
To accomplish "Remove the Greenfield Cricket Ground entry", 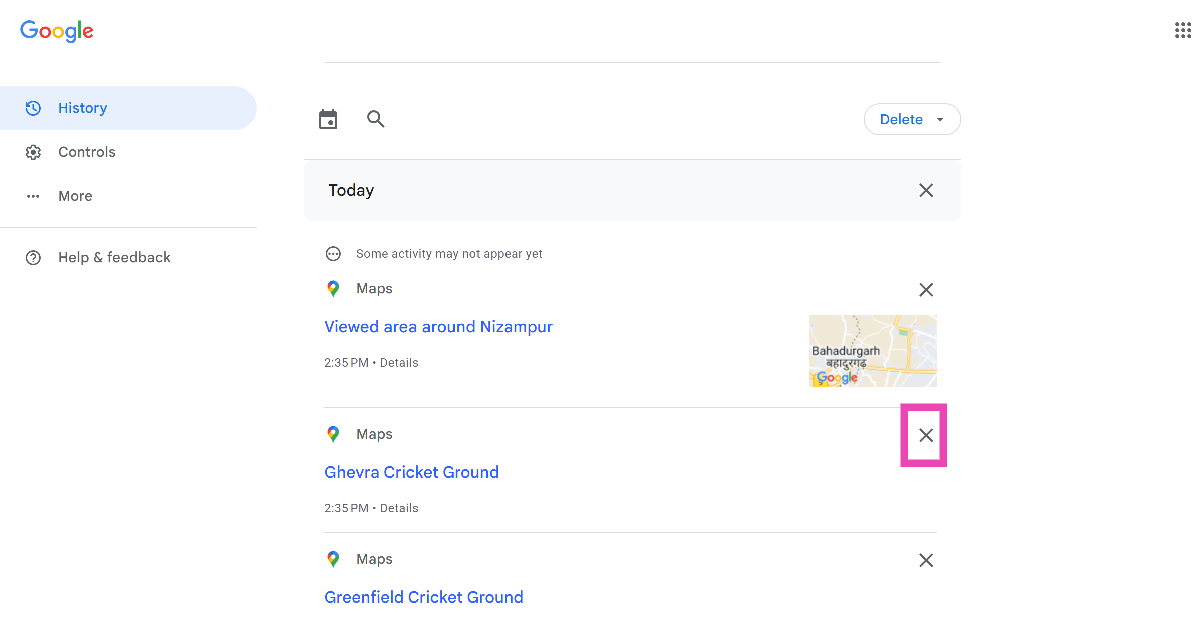I will (926, 560).
